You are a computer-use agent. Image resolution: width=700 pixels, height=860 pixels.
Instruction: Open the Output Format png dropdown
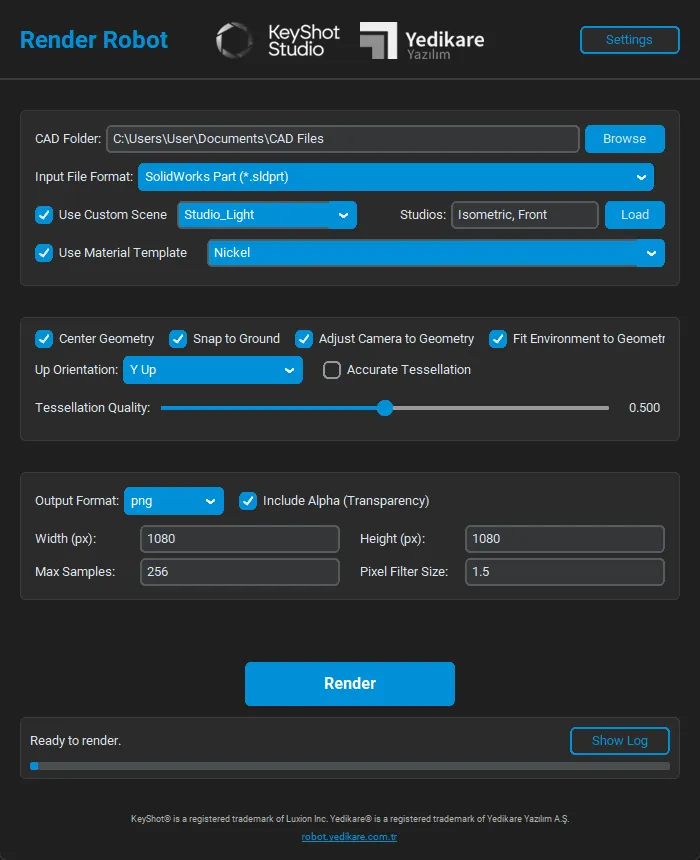tap(174, 501)
